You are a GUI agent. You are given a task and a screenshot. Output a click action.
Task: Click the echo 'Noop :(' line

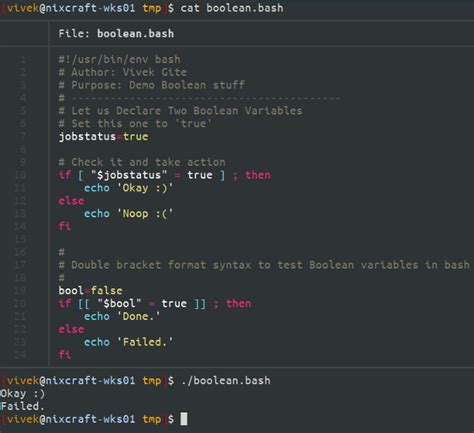coord(129,214)
